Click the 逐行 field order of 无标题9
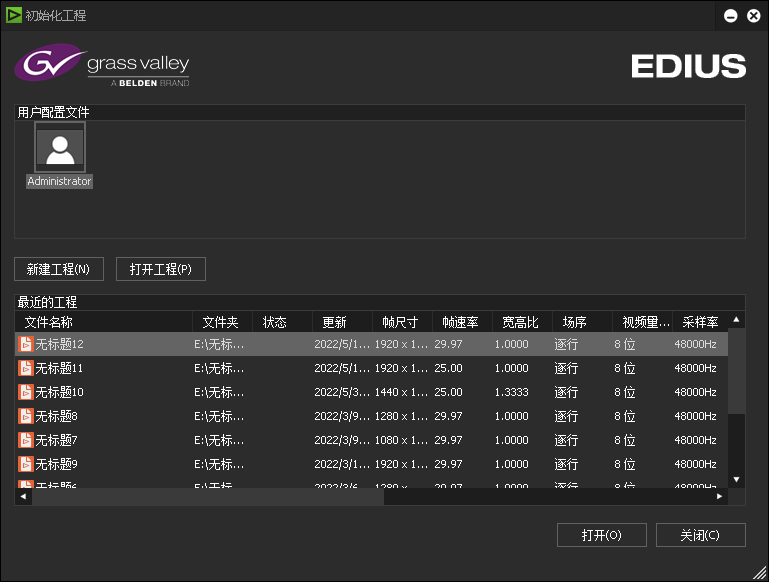The width and height of the screenshot is (769, 582). pyautogui.click(x=566, y=464)
